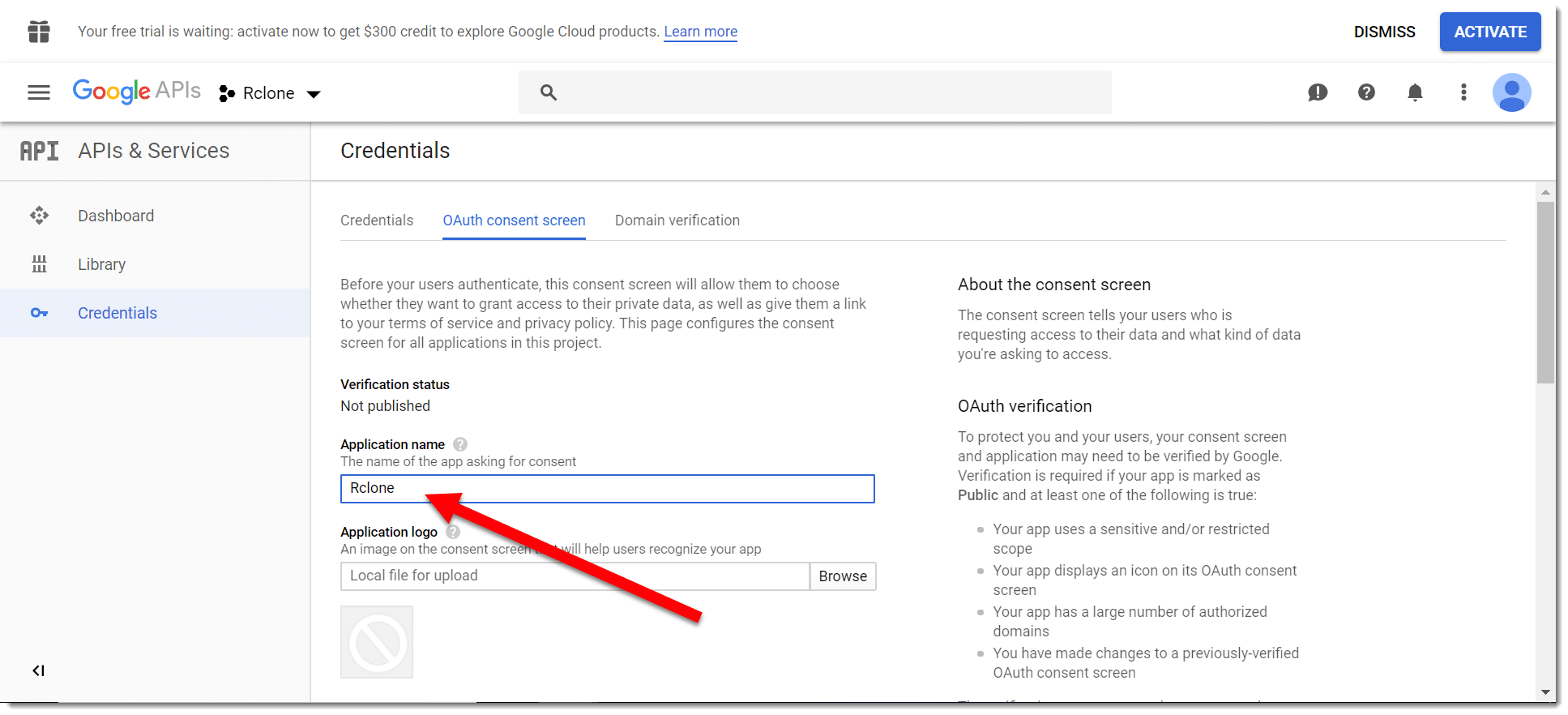Image resolution: width=1568 pixels, height=715 pixels.
Task: Click the 'OAuth verification' heading
Action: [x=1024, y=406]
